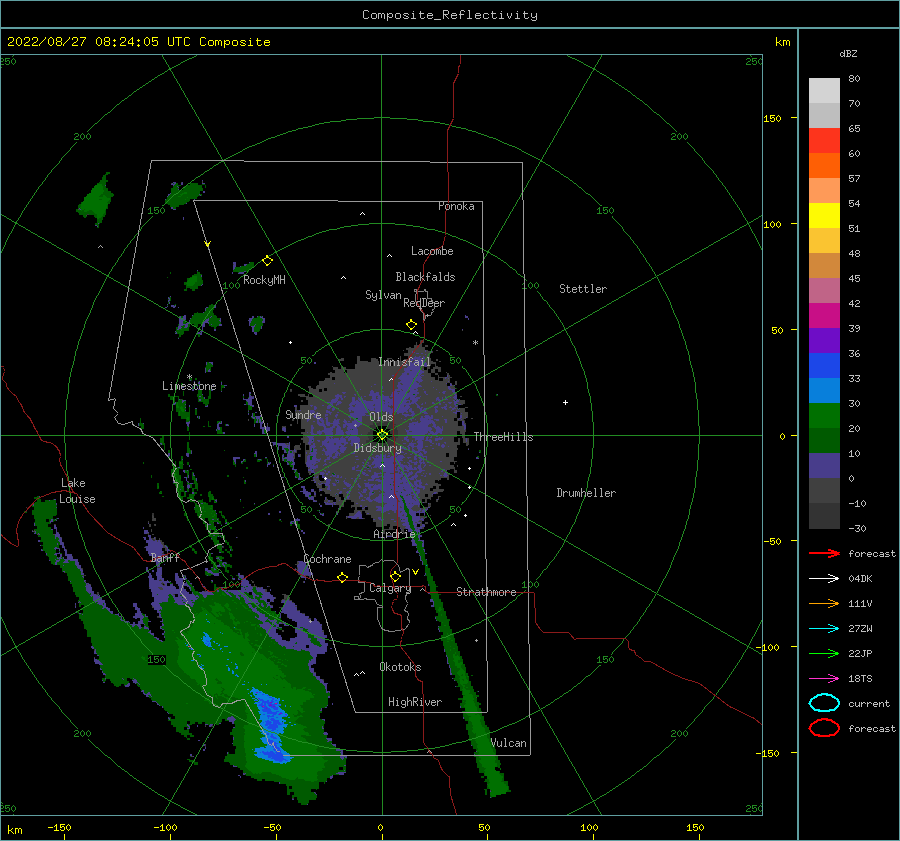Click the asterisk marker east of Innisfail

click(x=475, y=343)
